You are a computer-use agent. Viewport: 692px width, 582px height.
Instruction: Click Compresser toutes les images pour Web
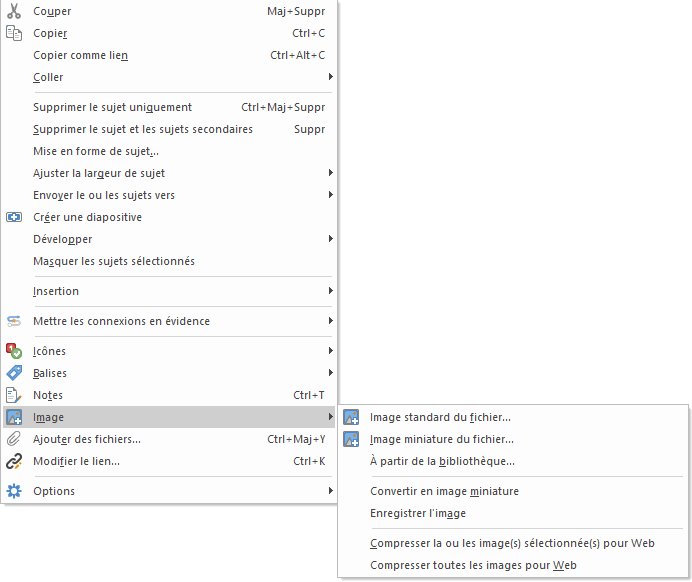[x=473, y=565]
